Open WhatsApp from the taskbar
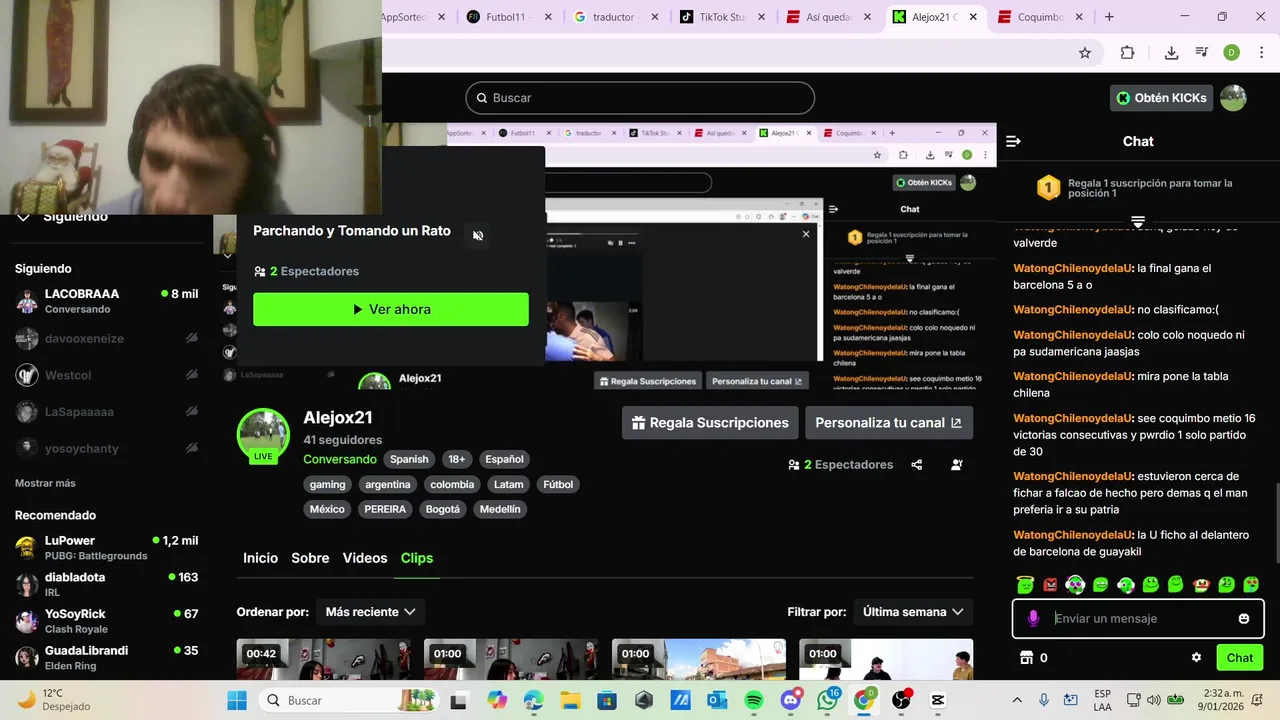1280x720 pixels. pyautogui.click(x=827, y=700)
